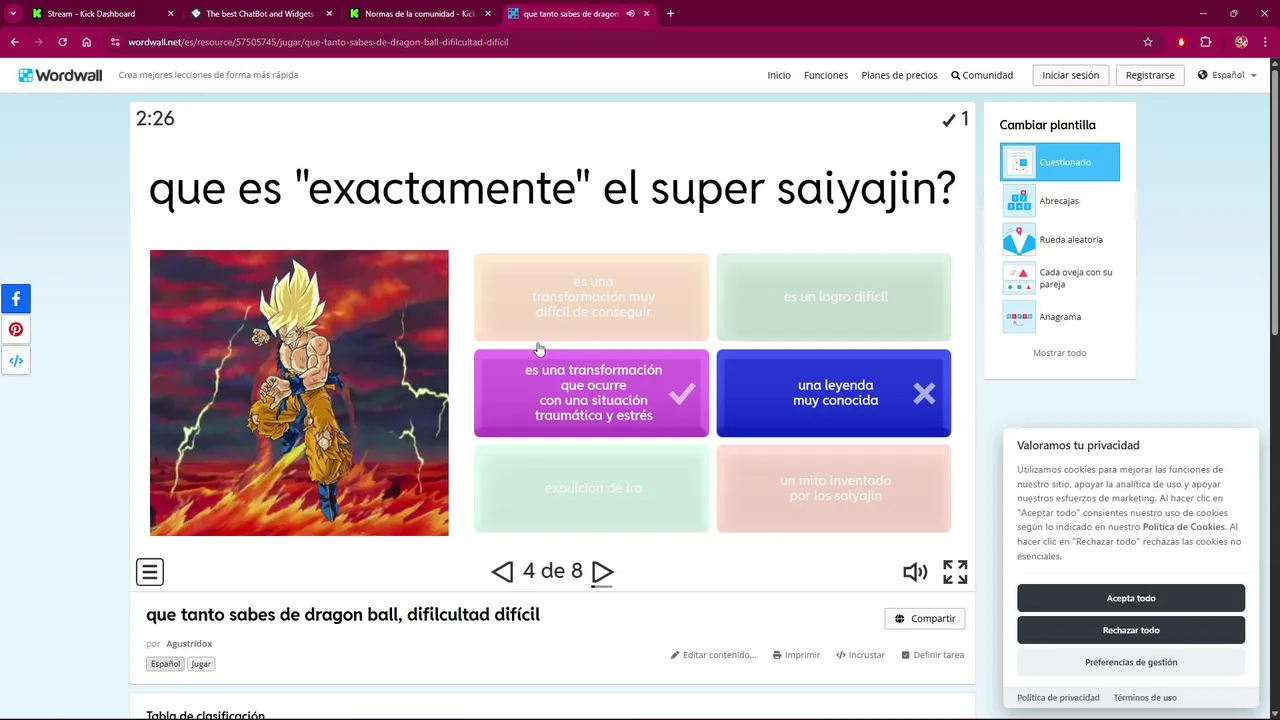Reload the current page

pyautogui.click(x=62, y=42)
